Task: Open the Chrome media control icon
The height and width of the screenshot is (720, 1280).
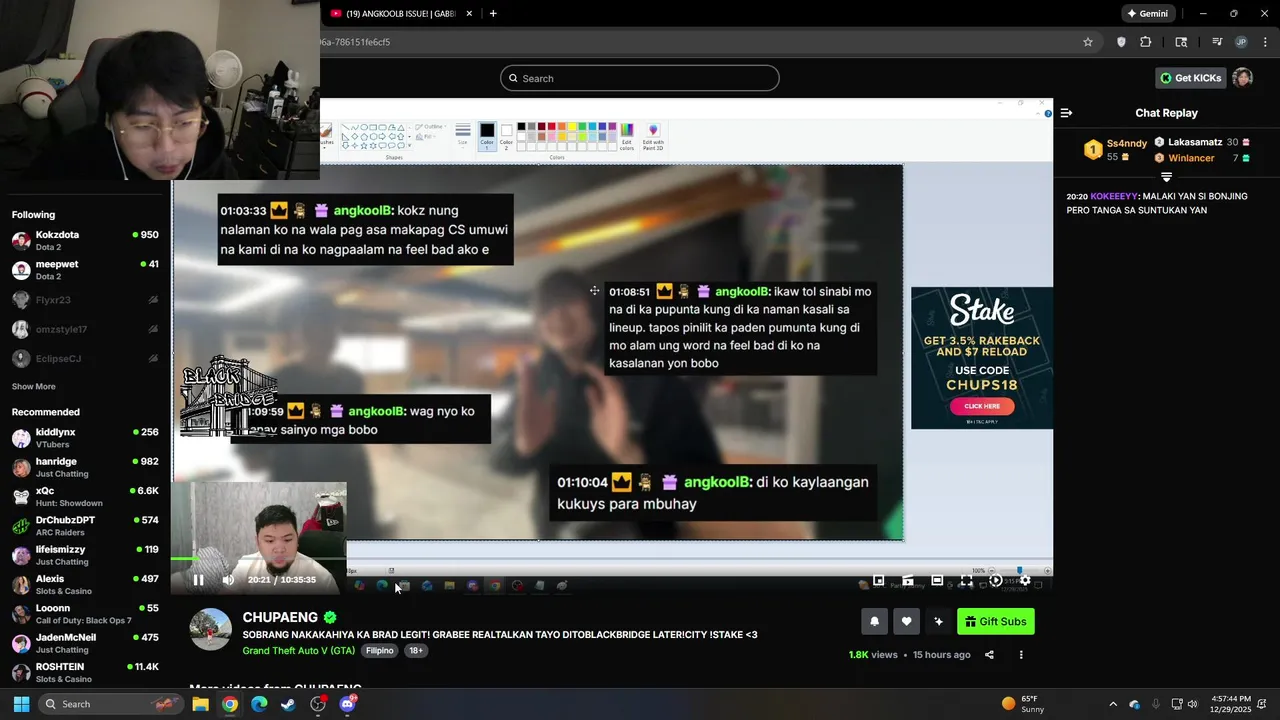Action: [x=1217, y=42]
